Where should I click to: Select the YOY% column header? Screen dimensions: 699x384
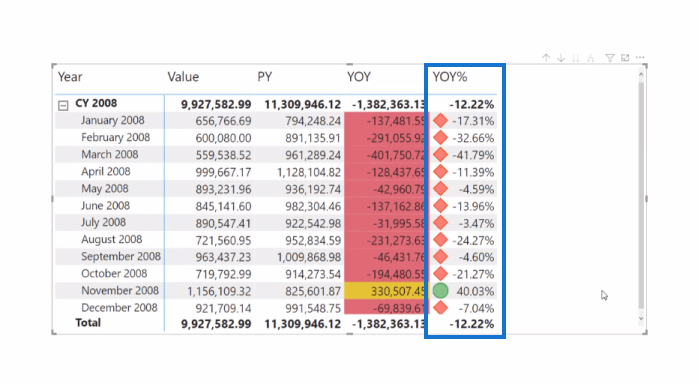click(x=450, y=77)
